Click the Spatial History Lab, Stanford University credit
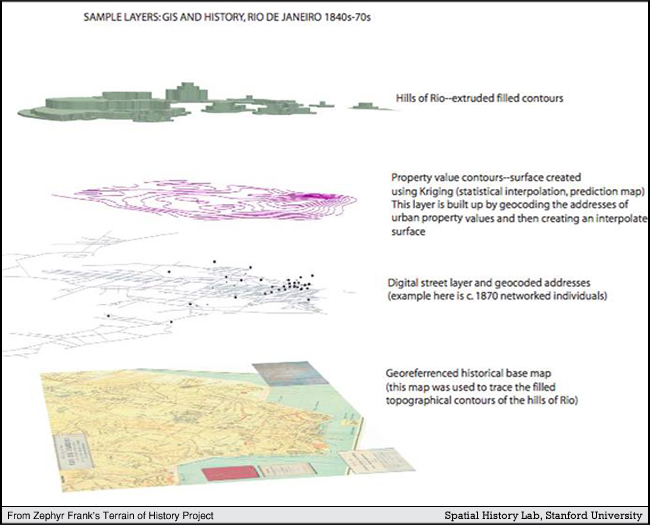Viewport: 650px width, 525px height. pos(543,515)
